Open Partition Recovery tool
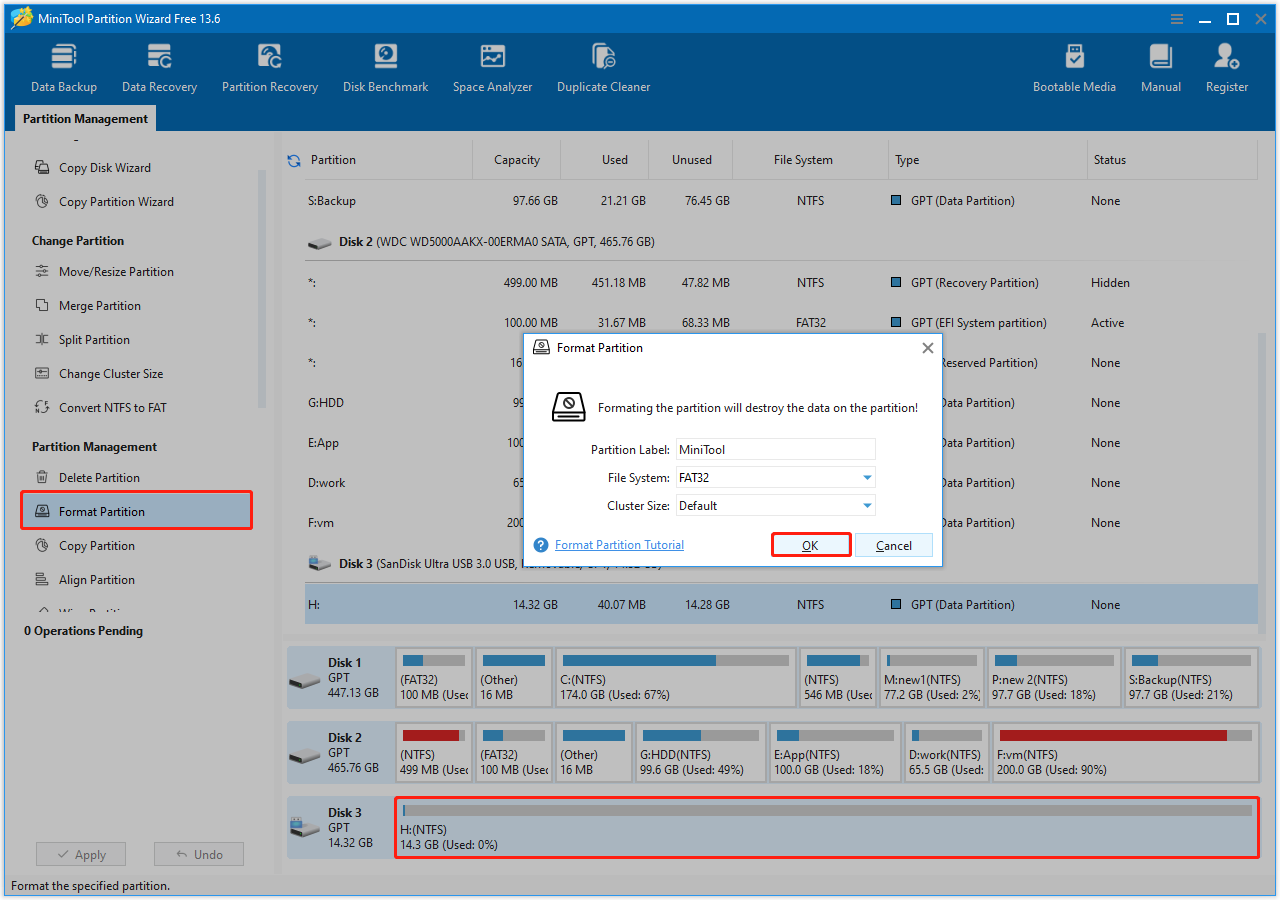This screenshot has height=900, width=1280. coord(270,68)
